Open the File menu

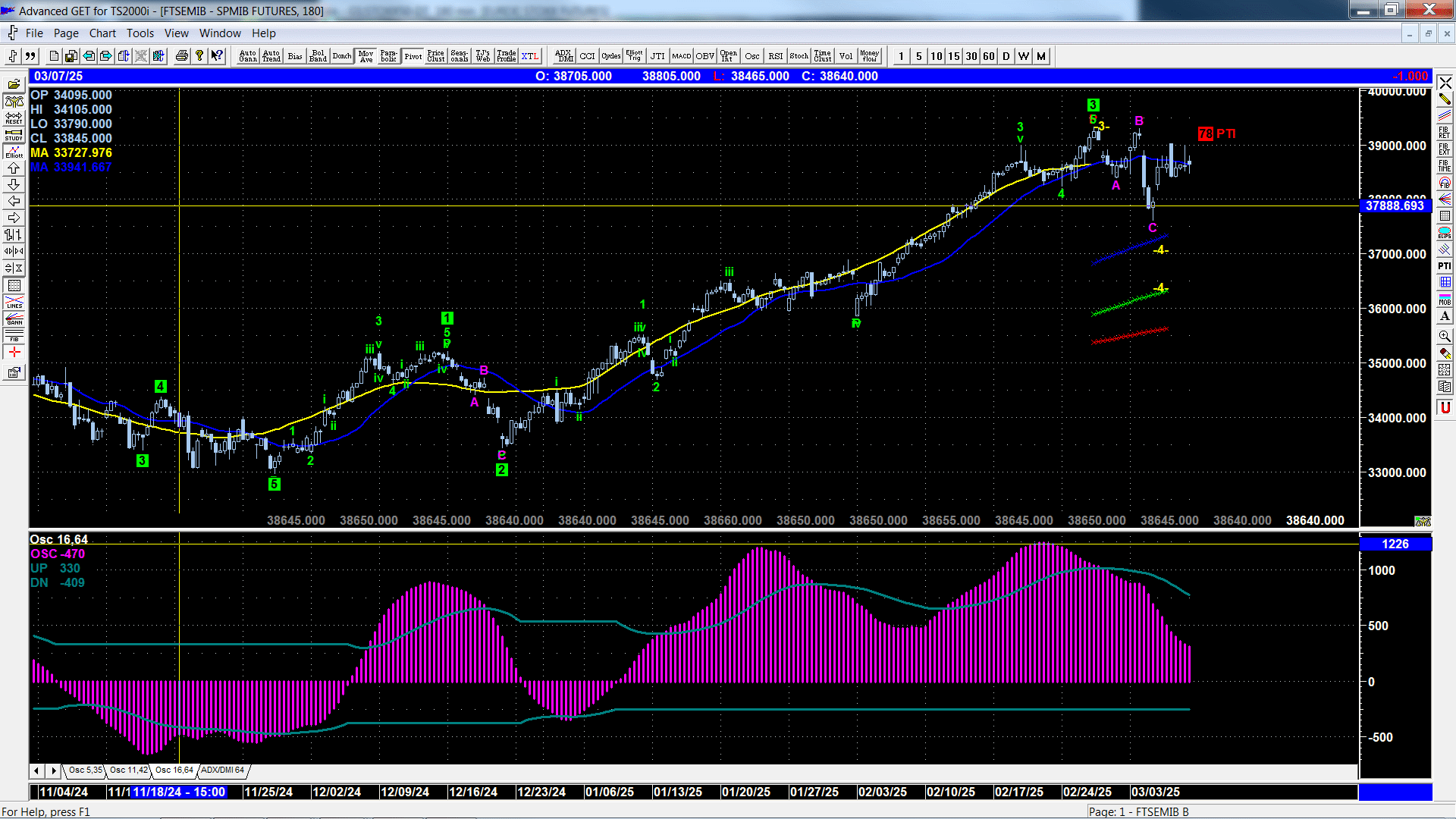[x=34, y=33]
